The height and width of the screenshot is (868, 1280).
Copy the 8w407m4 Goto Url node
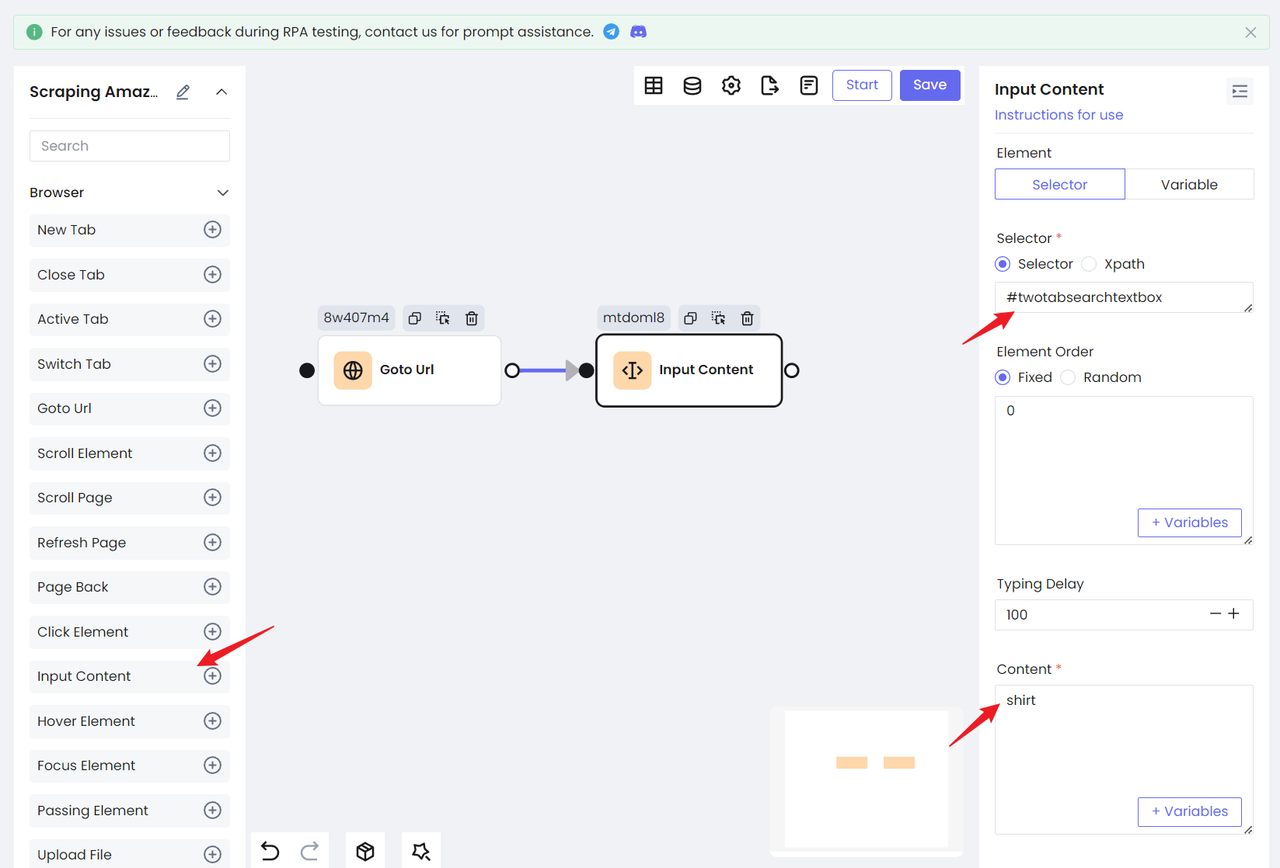415,318
